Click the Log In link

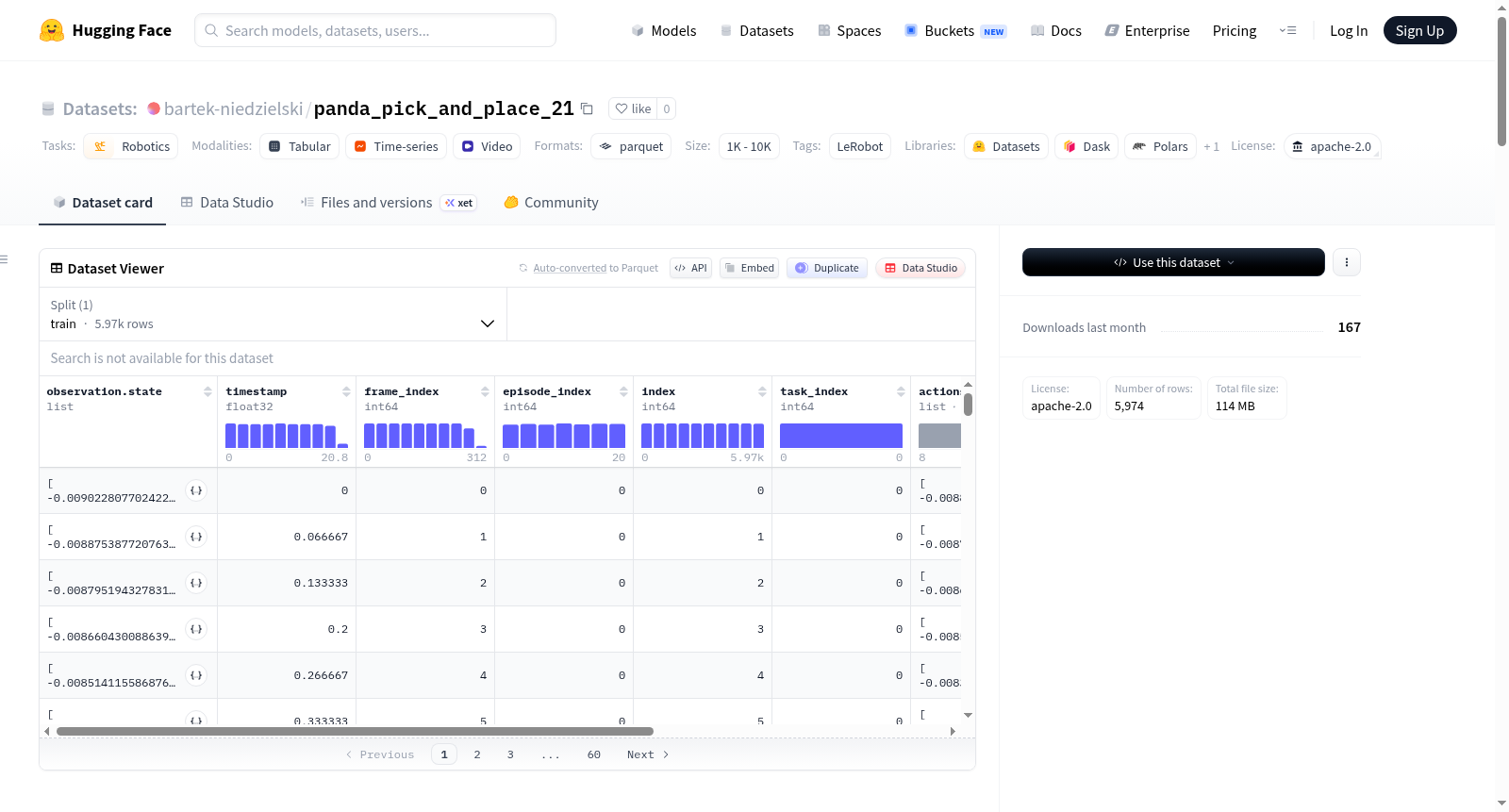(x=1349, y=31)
